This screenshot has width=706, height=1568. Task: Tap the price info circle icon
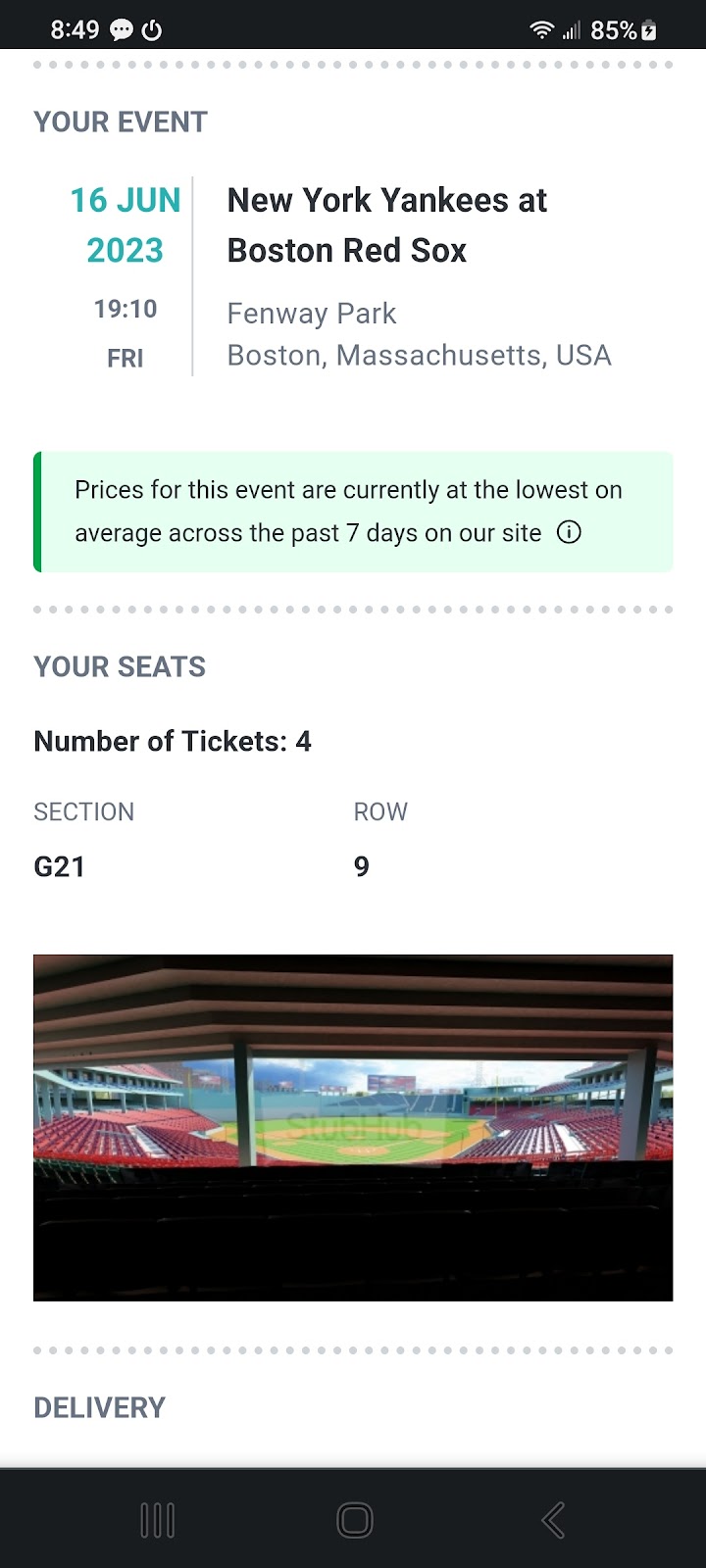(569, 532)
